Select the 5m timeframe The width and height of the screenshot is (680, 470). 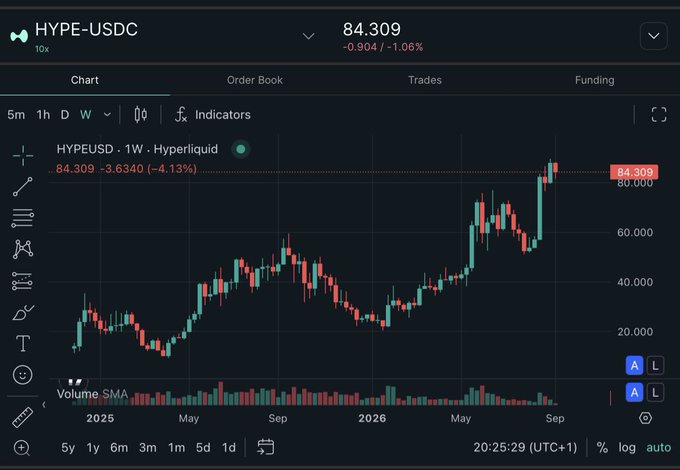pyautogui.click(x=16, y=114)
